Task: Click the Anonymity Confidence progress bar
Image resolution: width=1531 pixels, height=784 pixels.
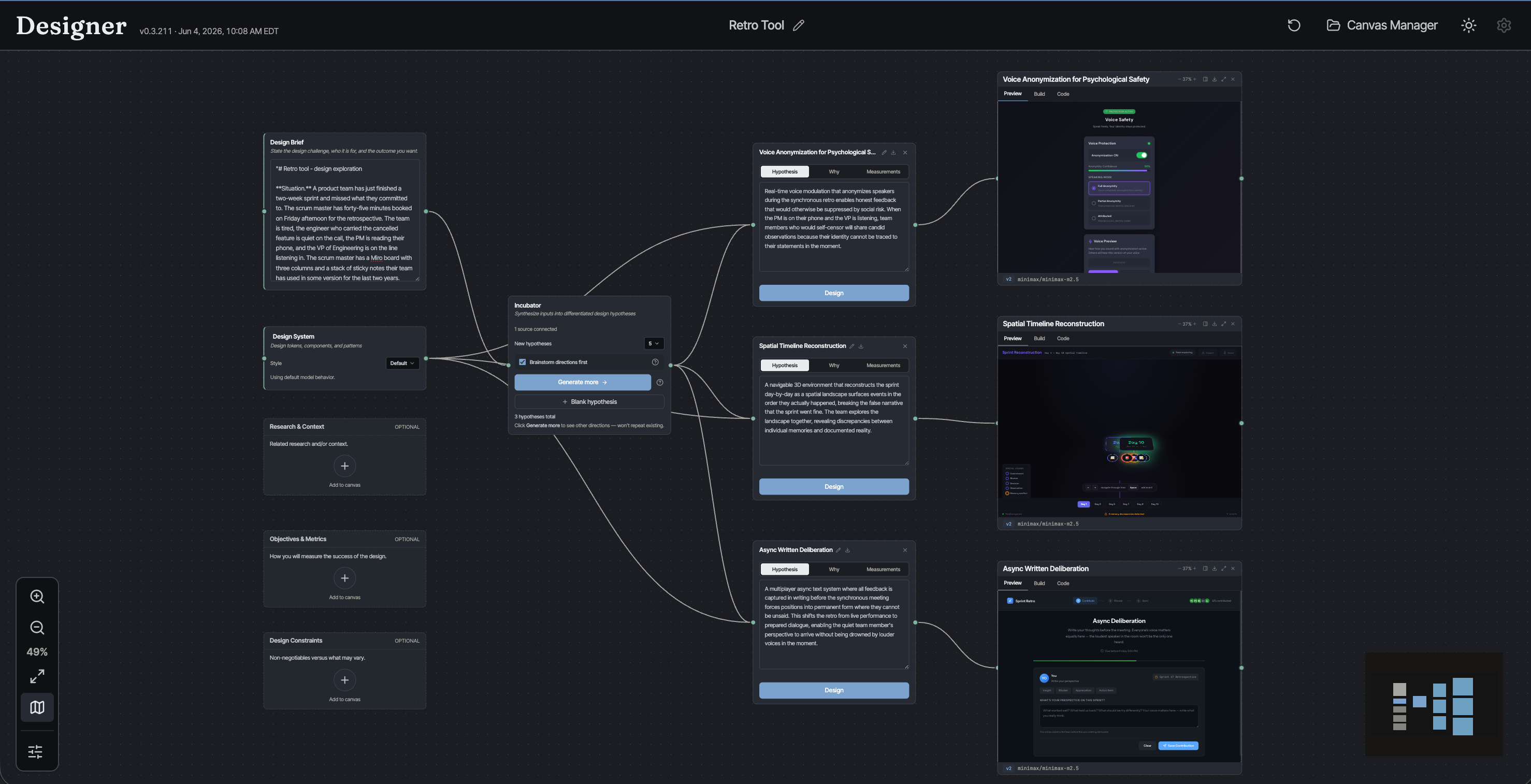Action: (1119, 170)
